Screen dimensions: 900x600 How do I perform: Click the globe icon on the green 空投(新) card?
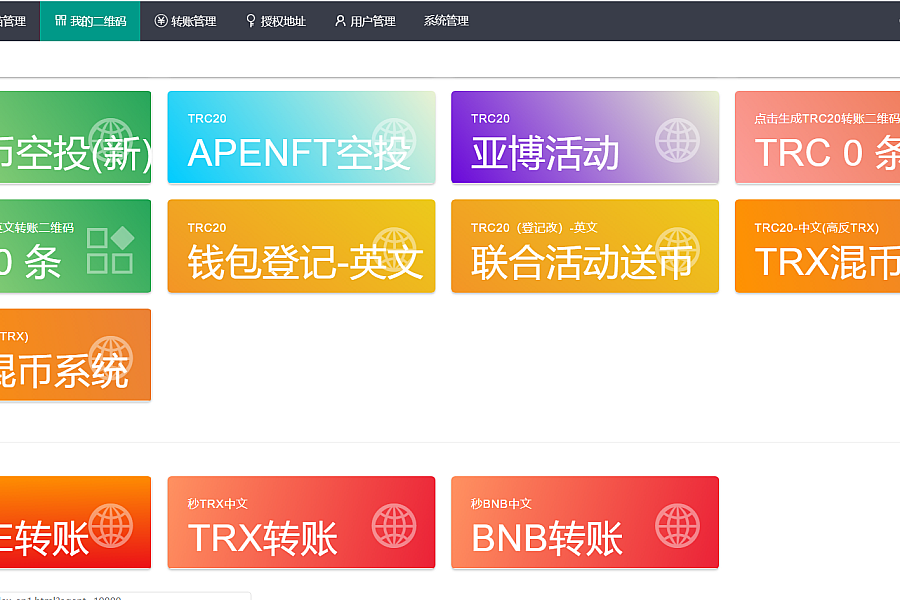click(111, 140)
